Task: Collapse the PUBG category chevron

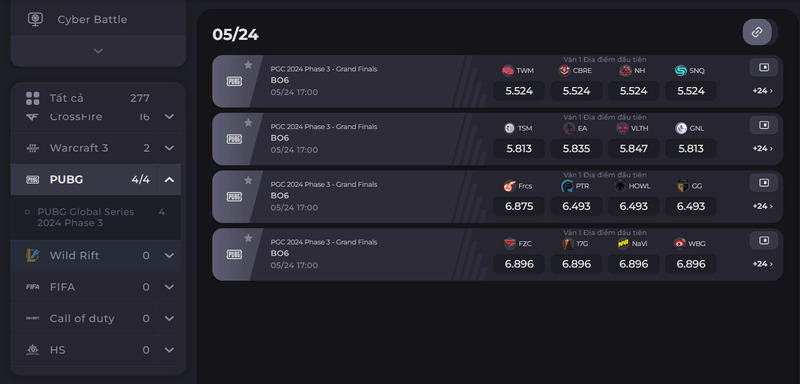Action: (169, 180)
